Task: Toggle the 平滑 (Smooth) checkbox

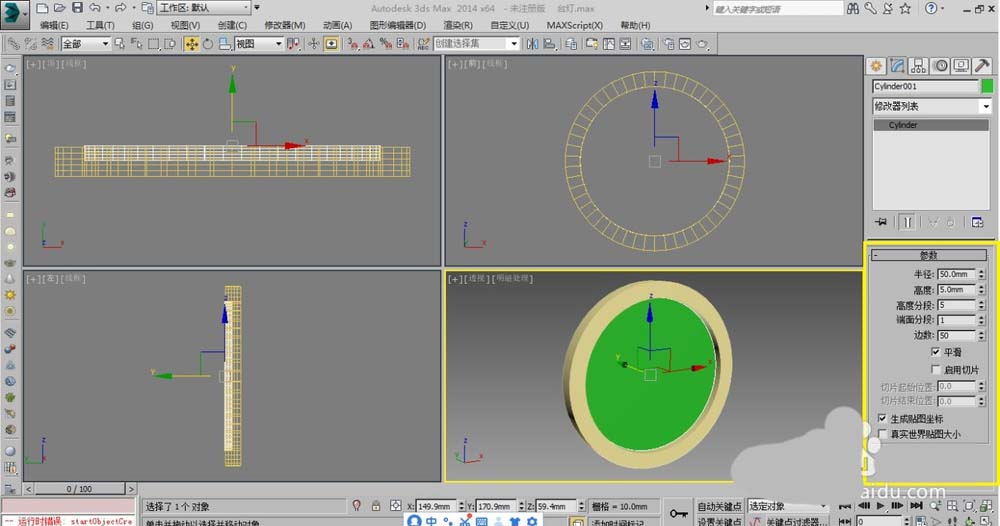Action: (x=935, y=352)
